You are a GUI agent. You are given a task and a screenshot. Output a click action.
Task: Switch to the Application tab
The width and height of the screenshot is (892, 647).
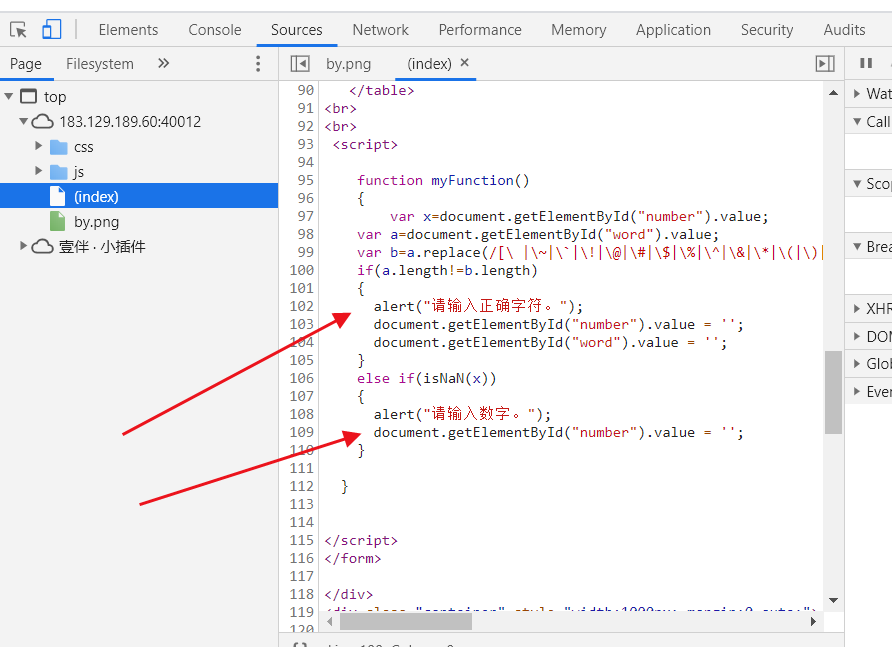coord(673,30)
